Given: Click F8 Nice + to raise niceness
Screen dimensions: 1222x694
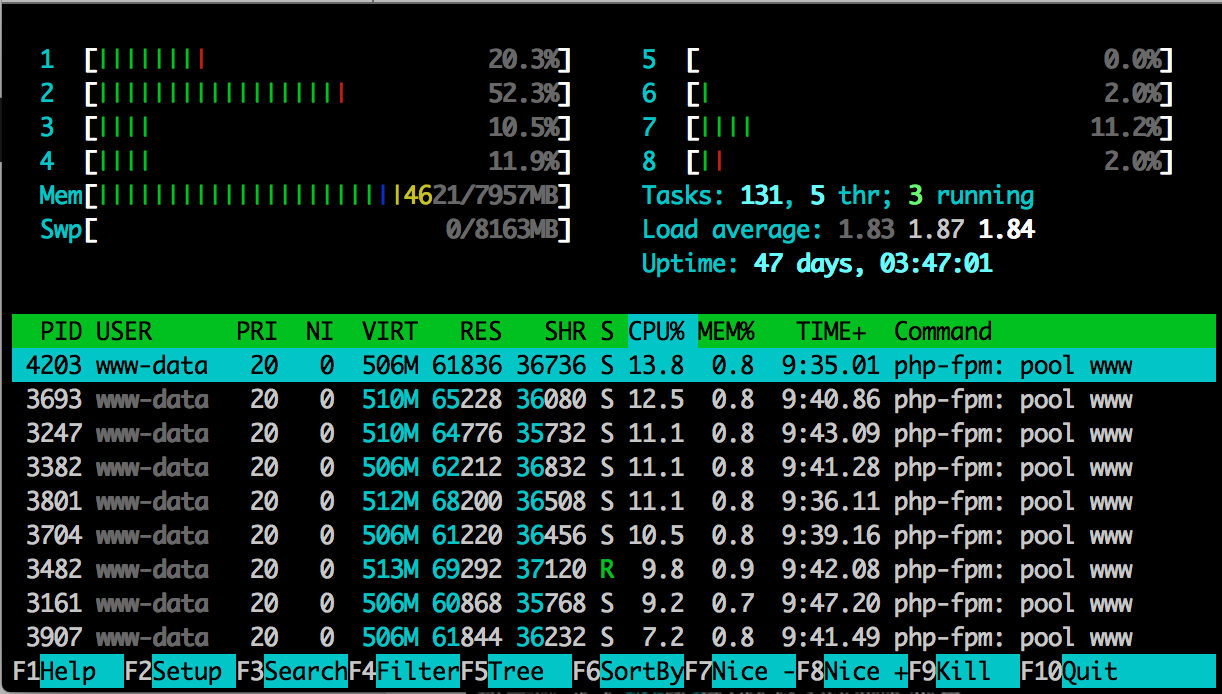Looking at the screenshot, I should [x=852, y=671].
